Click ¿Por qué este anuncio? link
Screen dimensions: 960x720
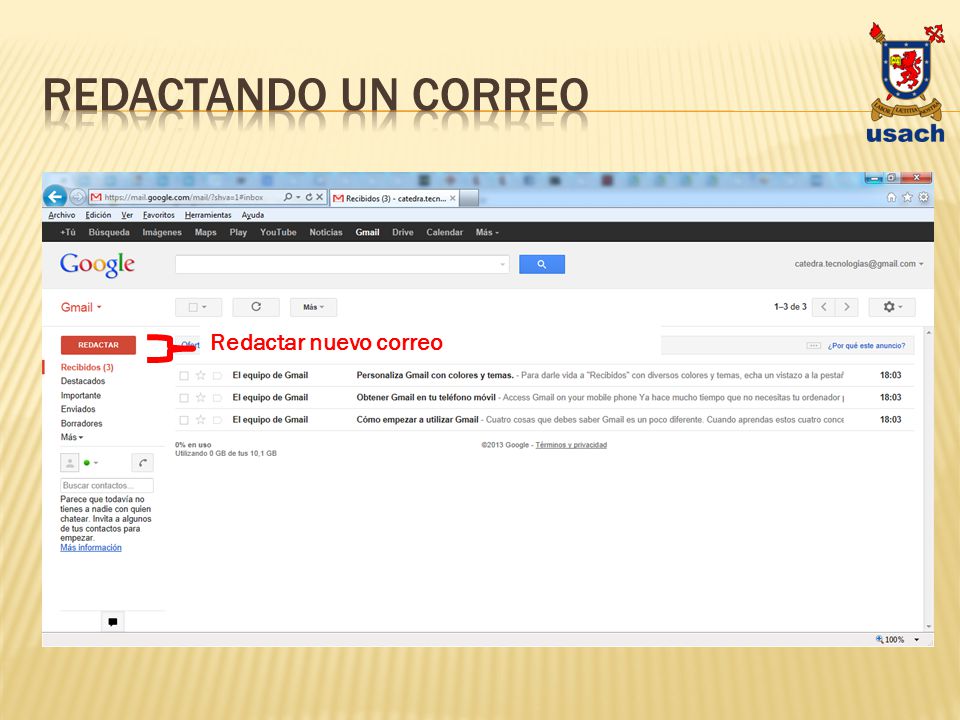[866, 346]
